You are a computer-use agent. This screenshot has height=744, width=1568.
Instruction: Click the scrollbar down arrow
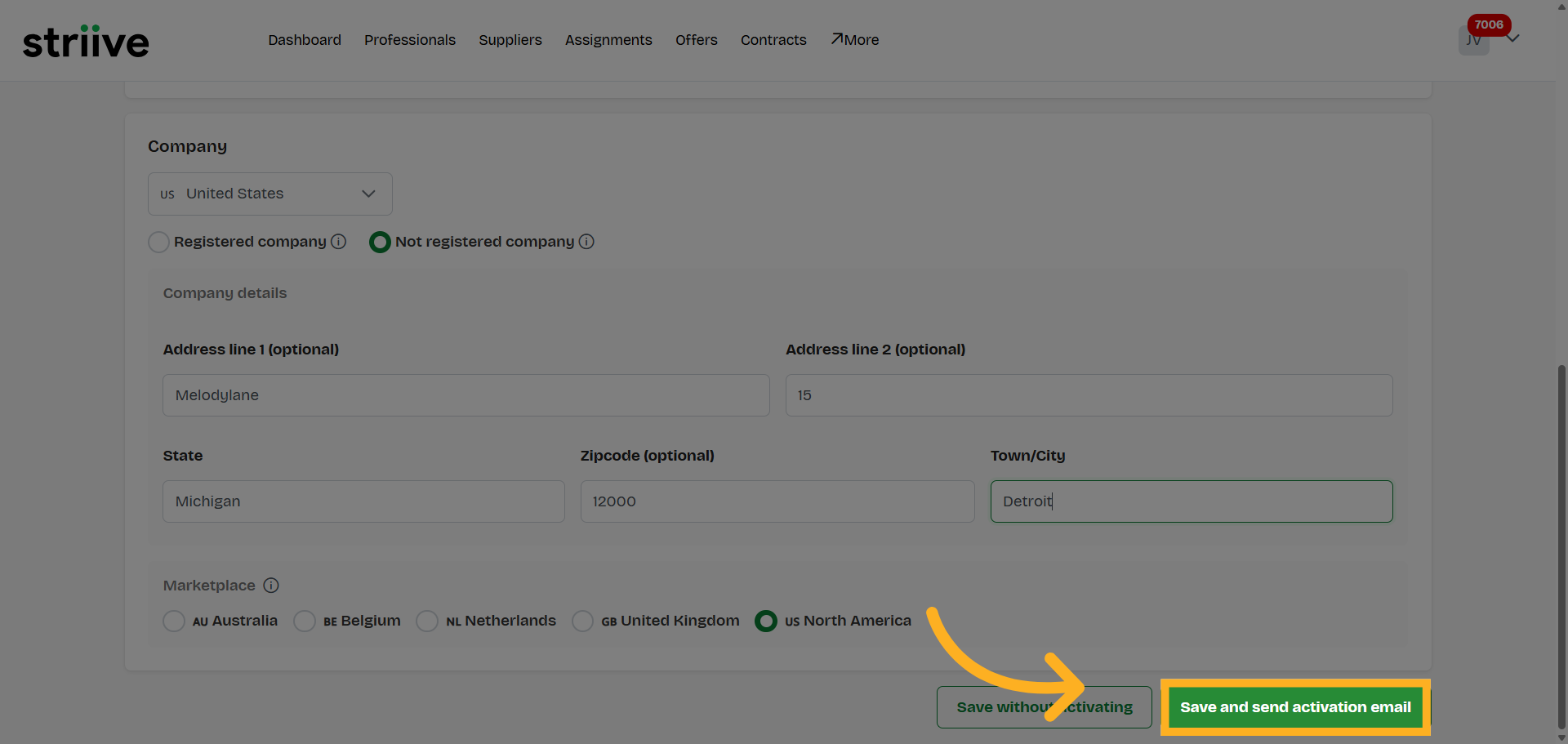(x=1560, y=737)
